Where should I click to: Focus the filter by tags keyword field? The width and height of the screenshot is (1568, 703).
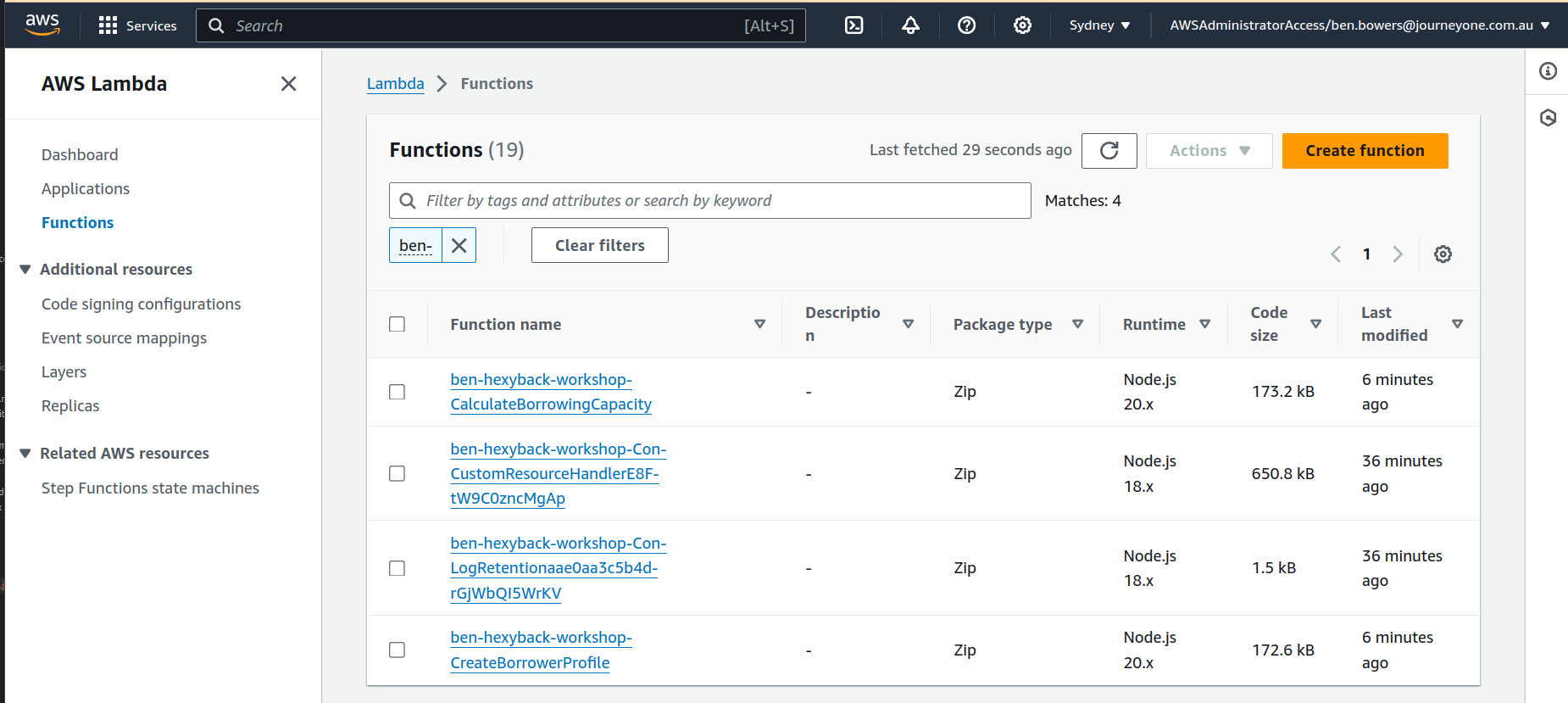[x=710, y=201]
